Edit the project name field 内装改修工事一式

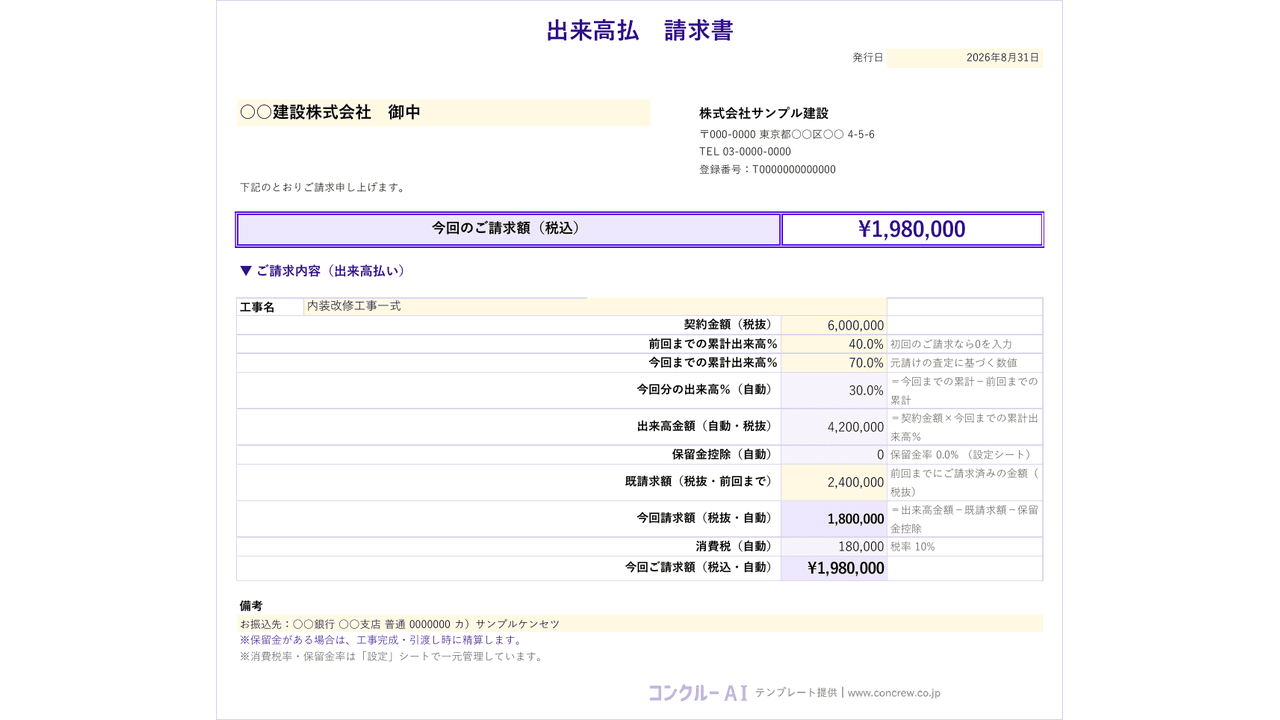[x=595, y=307]
